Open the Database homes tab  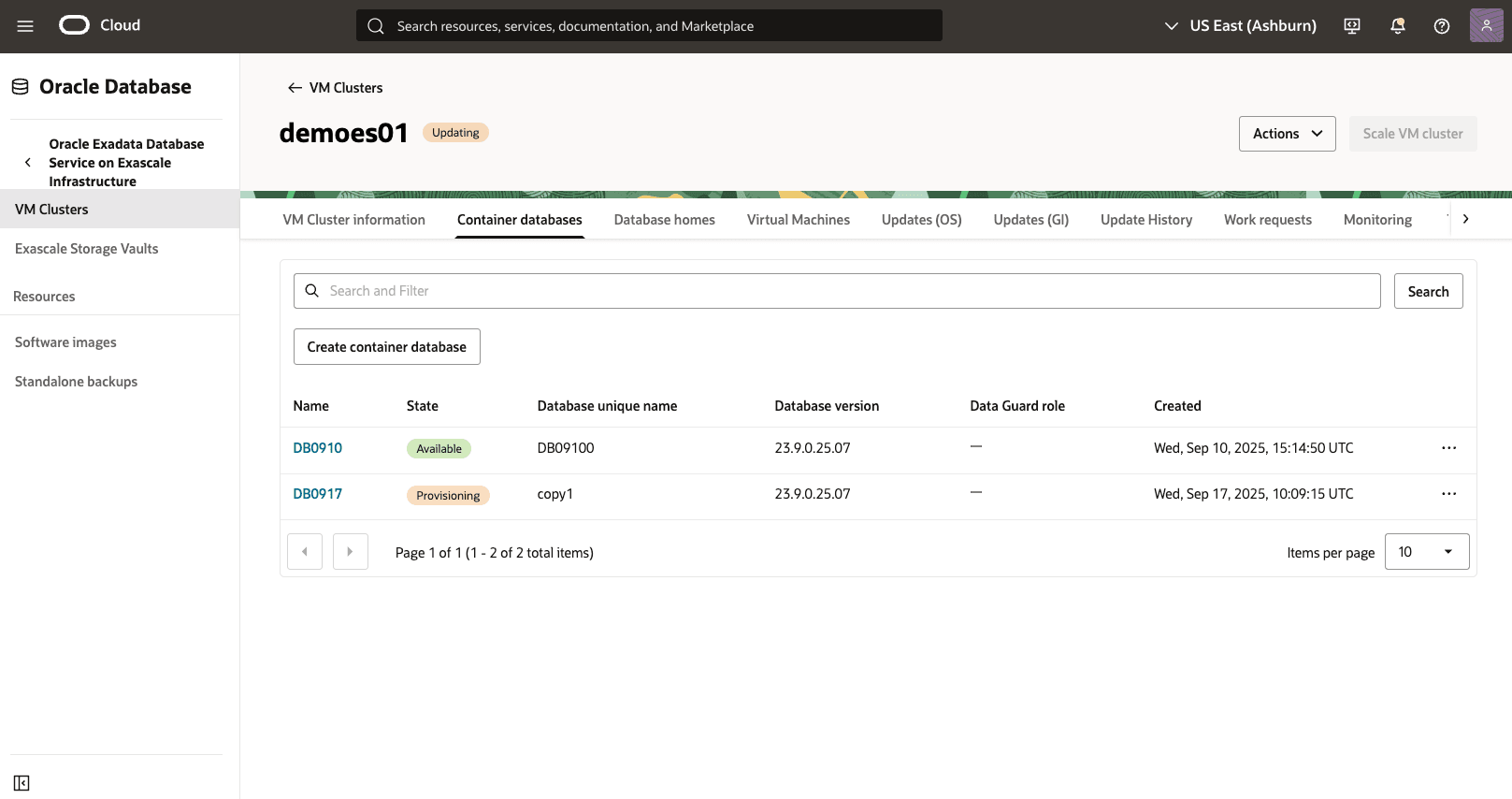(x=665, y=220)
